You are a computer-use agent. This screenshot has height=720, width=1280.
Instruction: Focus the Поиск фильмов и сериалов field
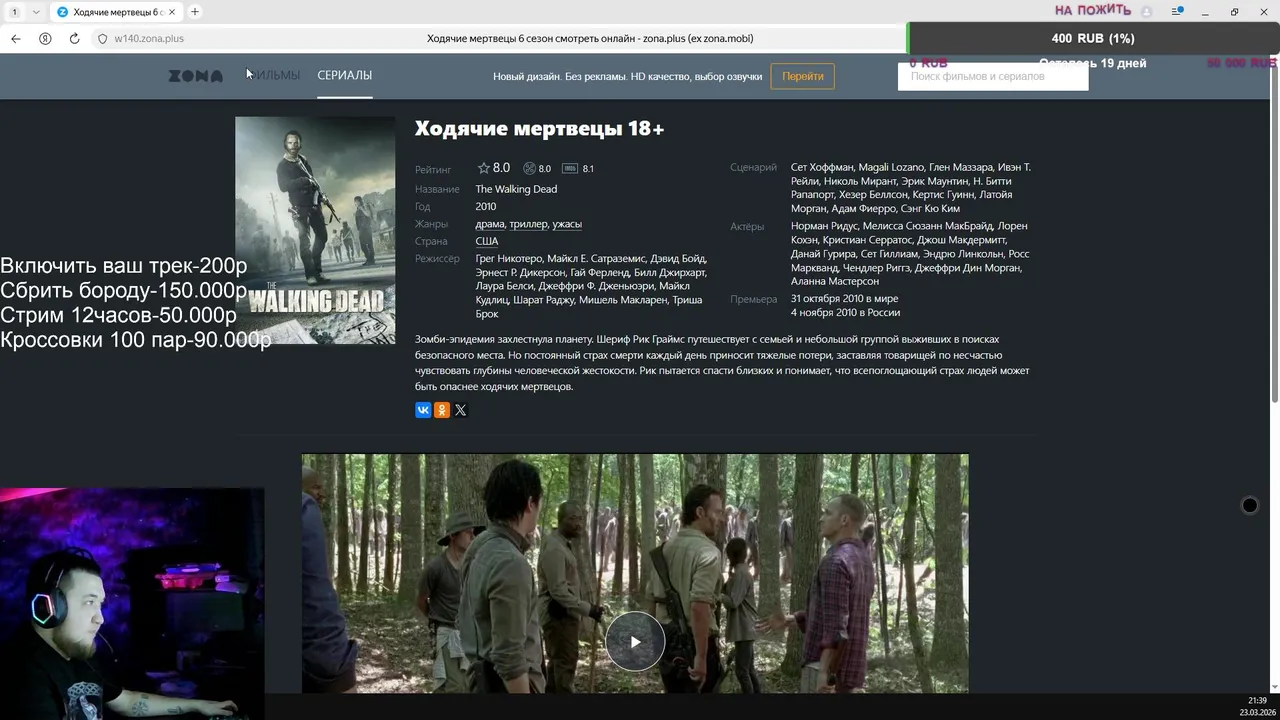(993, 76)
